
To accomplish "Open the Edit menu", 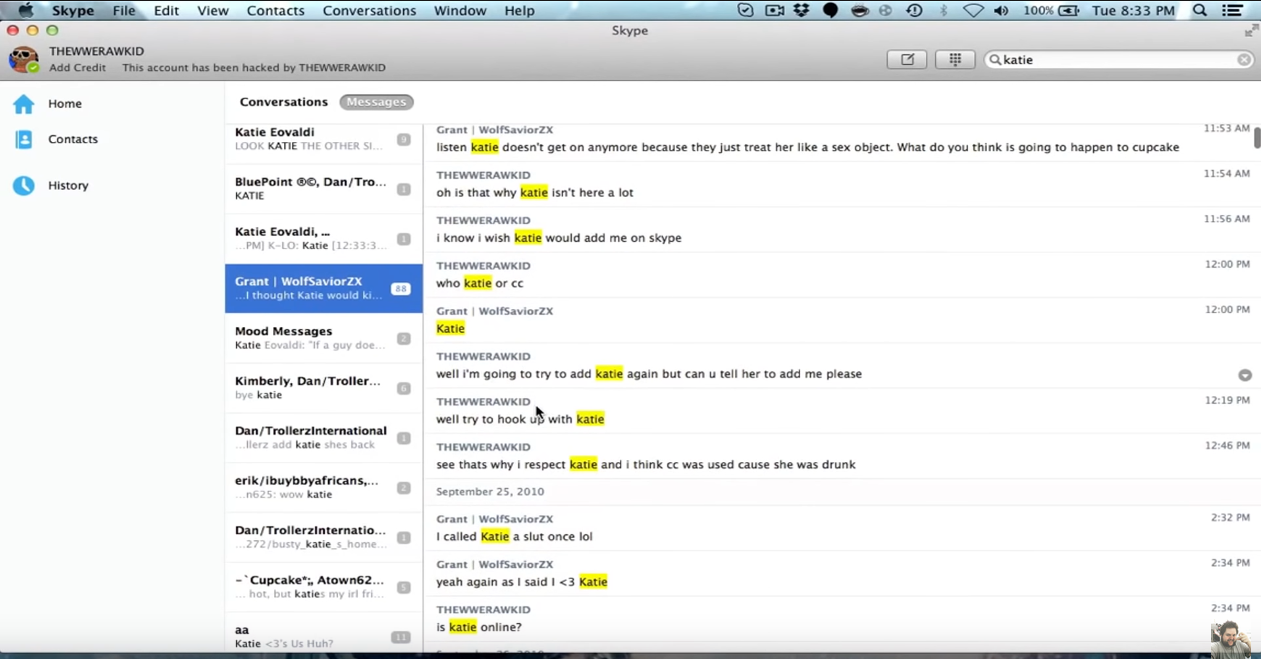I will [166, 10].
